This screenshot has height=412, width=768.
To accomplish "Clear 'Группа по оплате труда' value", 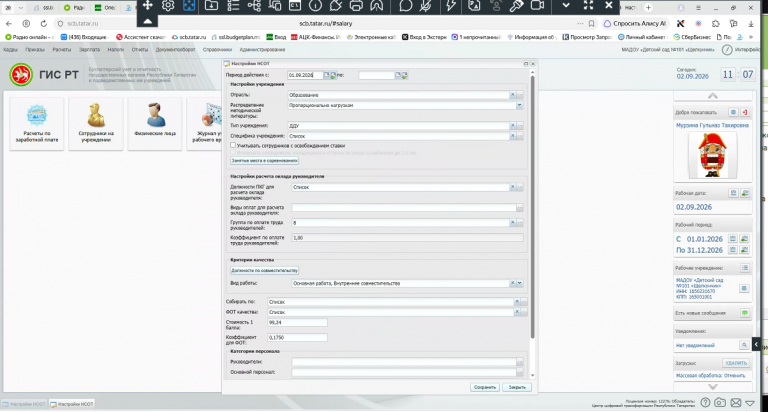I will click(513, 222).
